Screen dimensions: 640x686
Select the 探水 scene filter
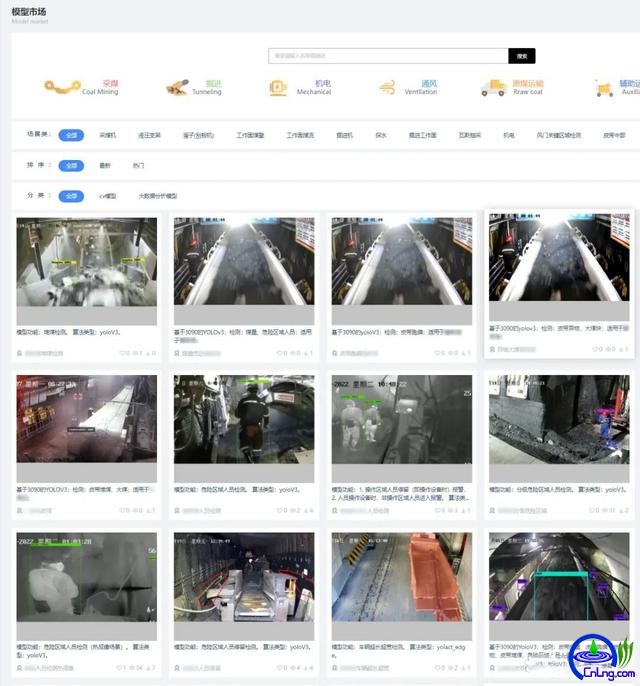381,135
